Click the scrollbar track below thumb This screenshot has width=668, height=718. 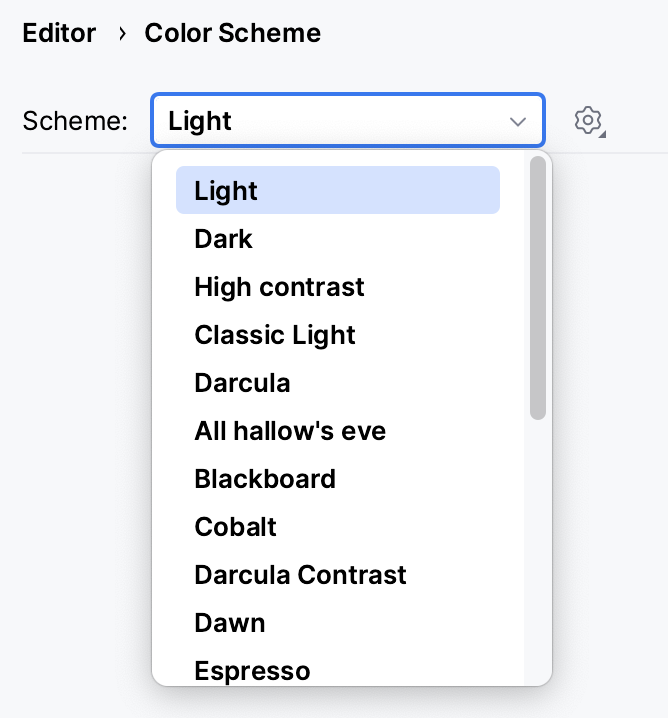coord(538,550)
